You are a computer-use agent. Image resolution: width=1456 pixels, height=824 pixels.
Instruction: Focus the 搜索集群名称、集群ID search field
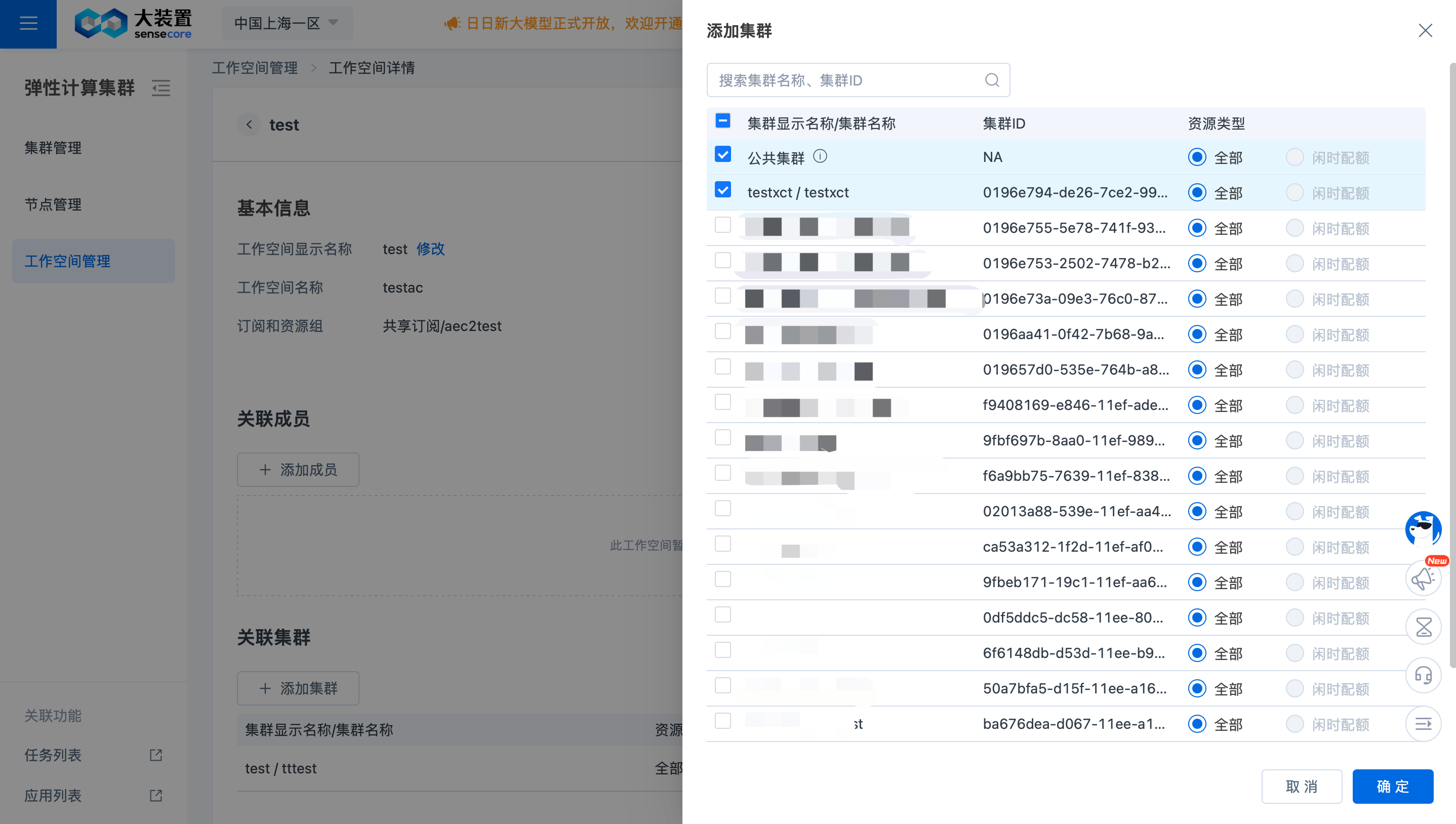point(858,80)
